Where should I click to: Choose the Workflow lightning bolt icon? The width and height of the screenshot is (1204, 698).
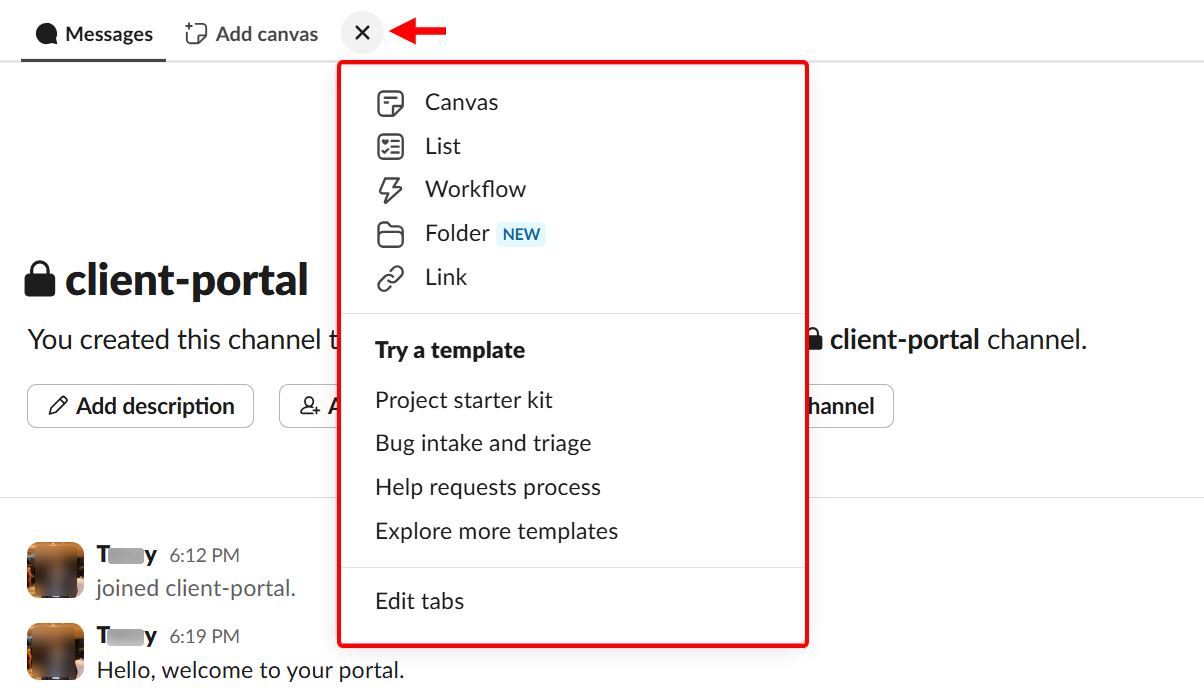[x=390, y=188]
